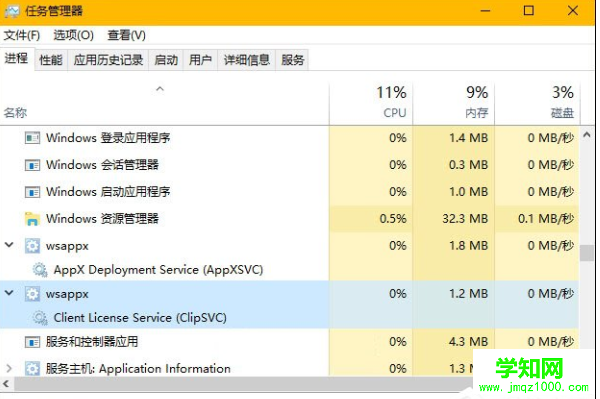Switch to the 详细信息 tab

tap(247, 60)
